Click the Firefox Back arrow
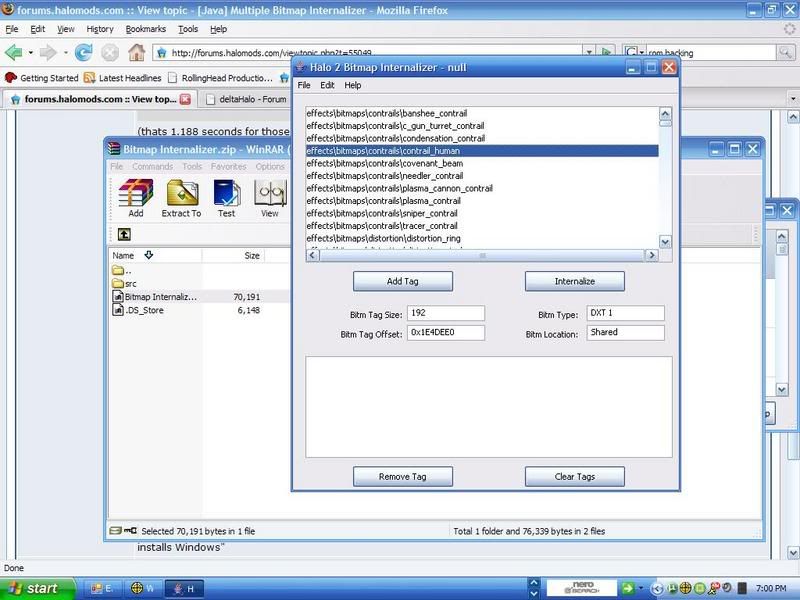Viewport: 800px width, 600px height. pos(13,52)
